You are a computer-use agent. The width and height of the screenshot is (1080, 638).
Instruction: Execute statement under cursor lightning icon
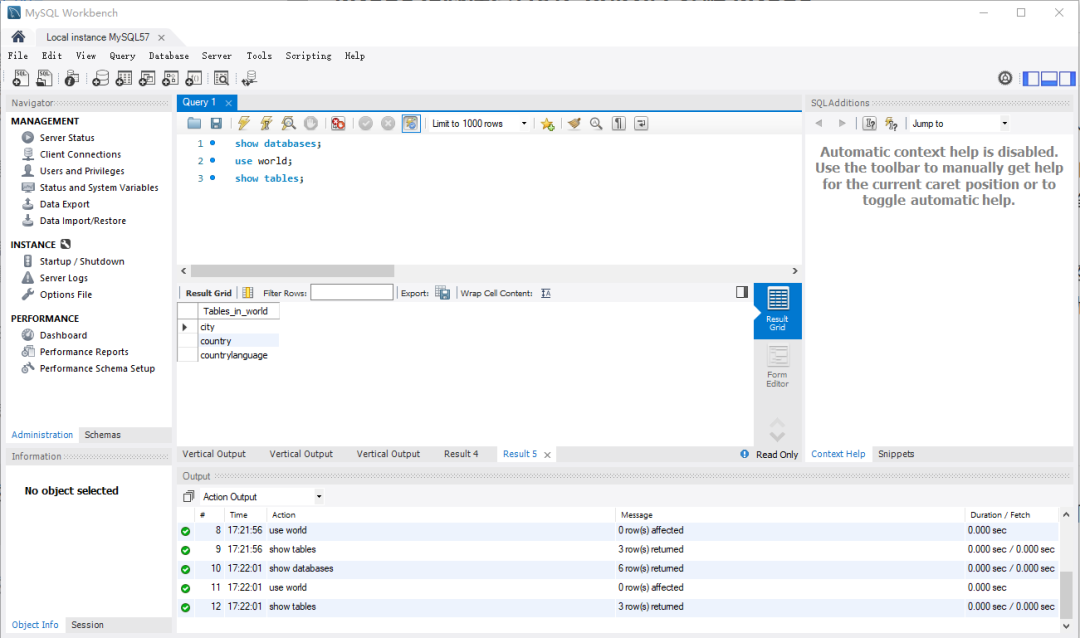pos(266,123)
